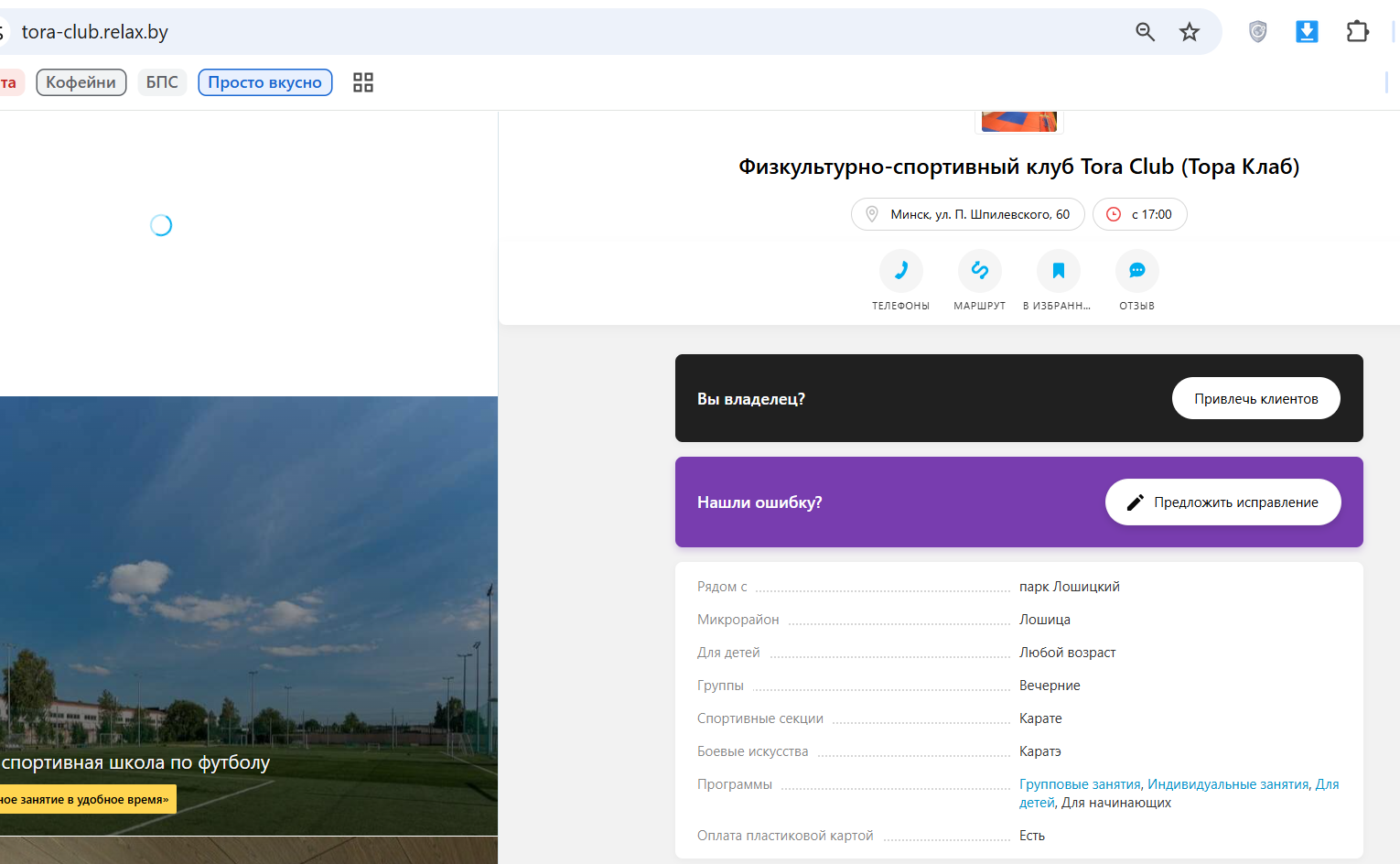Click the Привлечь клиентов button
This screenshot has height=864, width=1400.
point(1256,399)
